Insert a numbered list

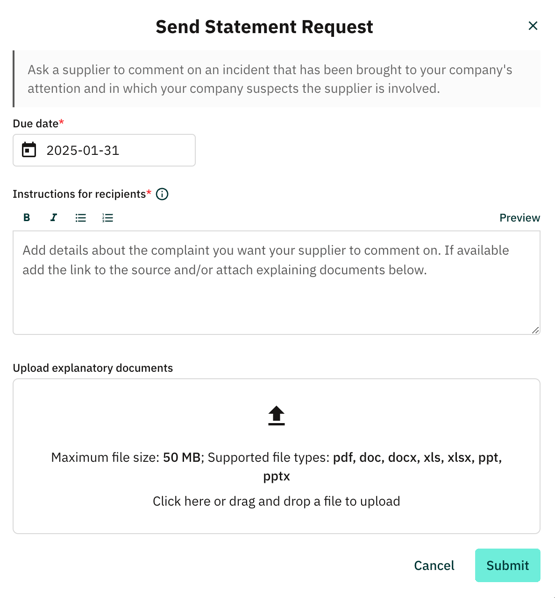pyautogui.click(x=108, y=217)
